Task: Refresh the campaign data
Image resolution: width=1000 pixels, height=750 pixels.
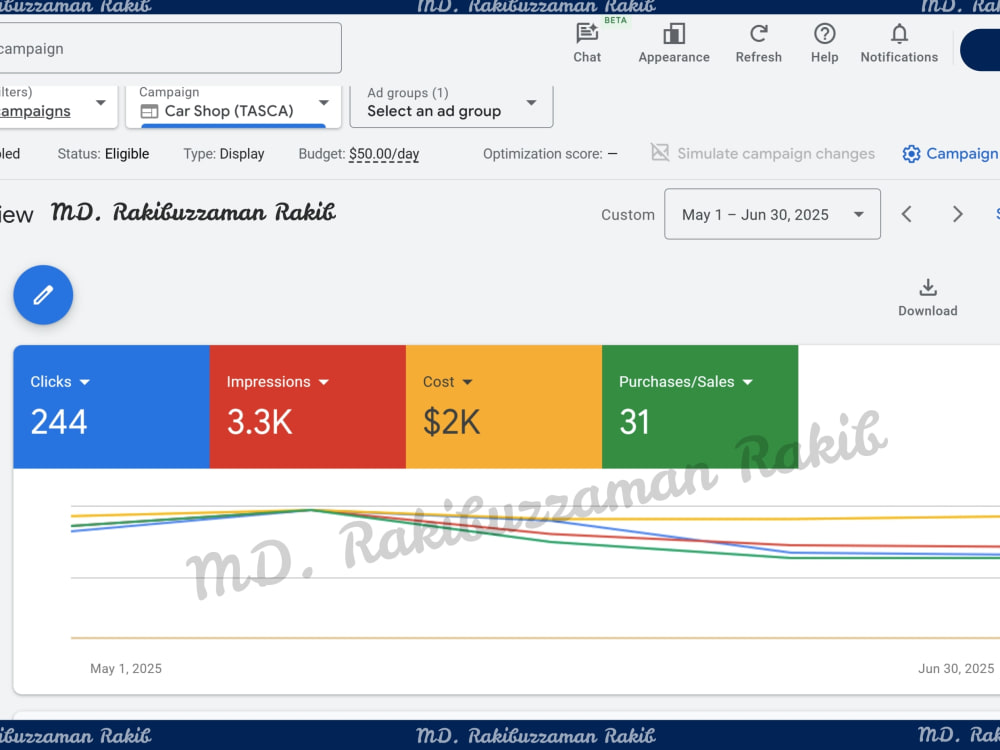Action: tap(758, 43)
